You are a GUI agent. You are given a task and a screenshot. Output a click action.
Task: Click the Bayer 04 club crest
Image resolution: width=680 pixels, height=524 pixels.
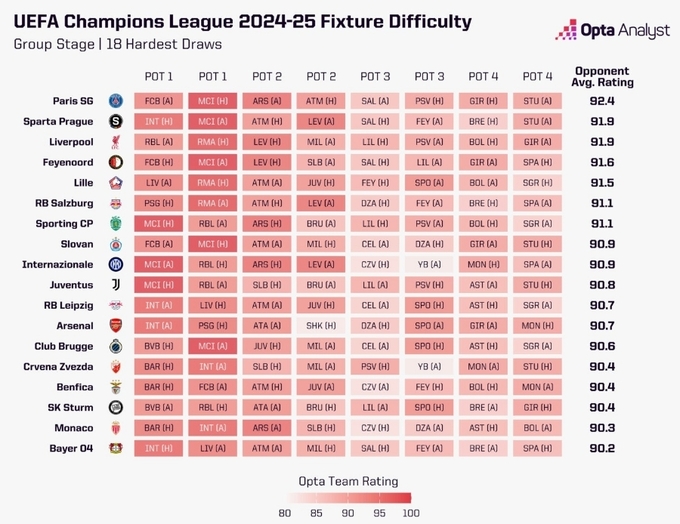(x=116, y=448)
